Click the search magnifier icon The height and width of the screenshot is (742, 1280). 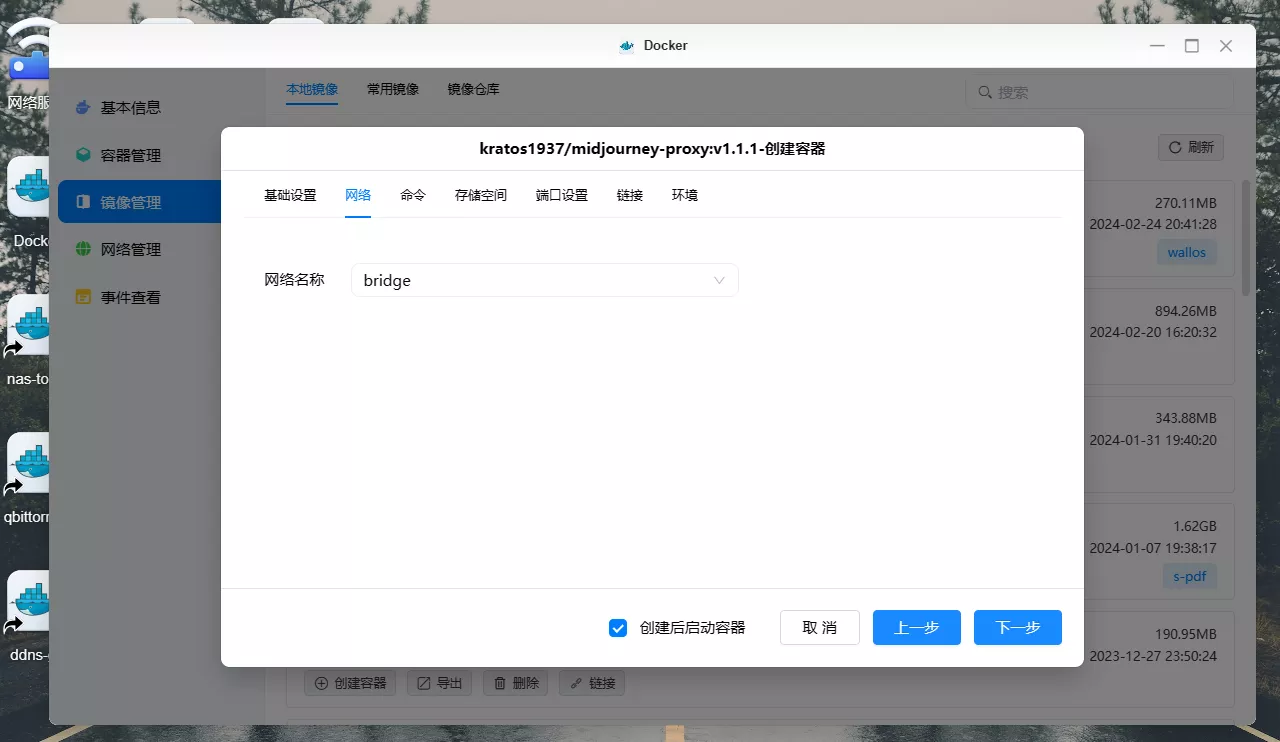pos(985,92)
